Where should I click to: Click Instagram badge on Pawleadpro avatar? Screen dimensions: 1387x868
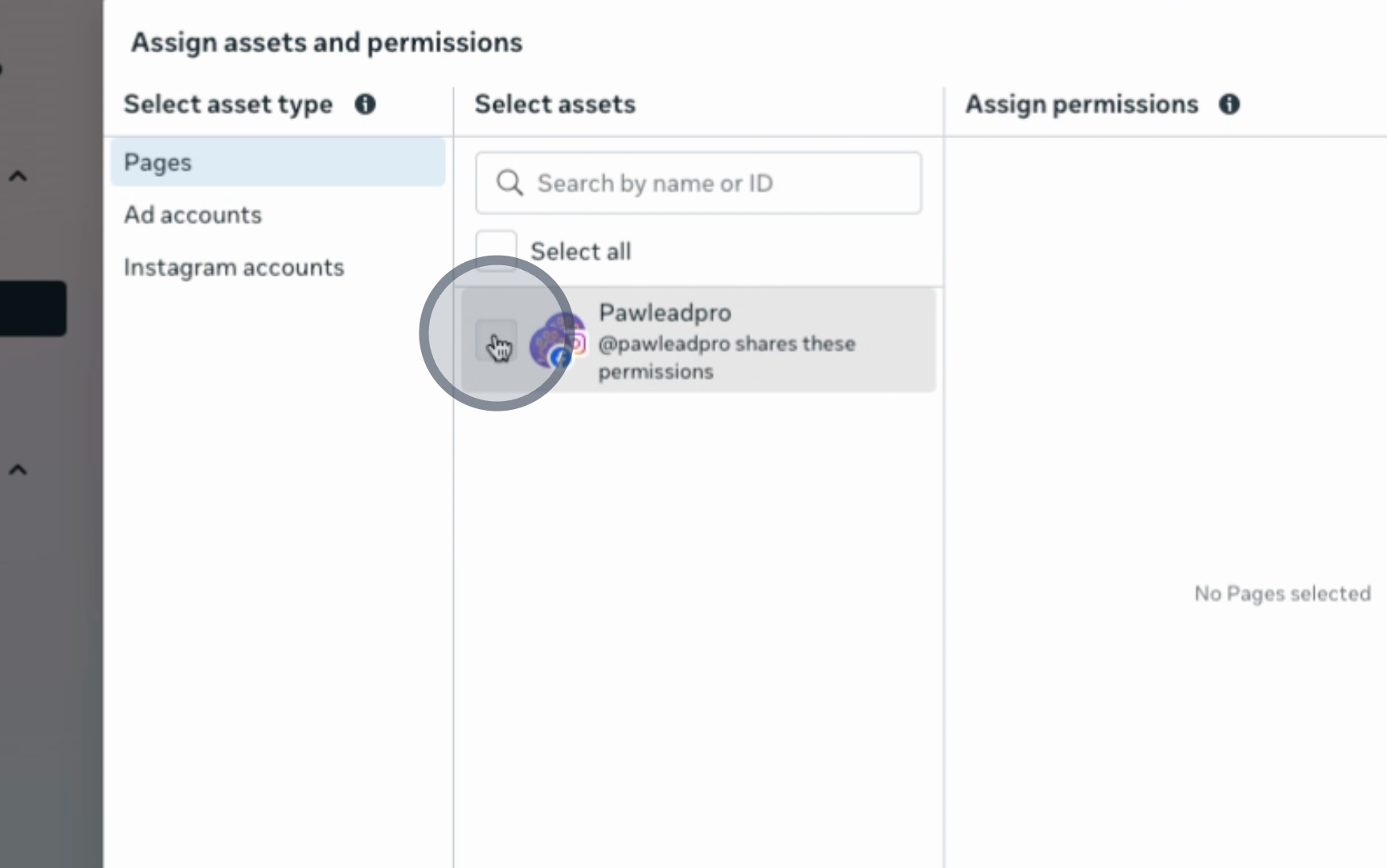pos(577,343)
